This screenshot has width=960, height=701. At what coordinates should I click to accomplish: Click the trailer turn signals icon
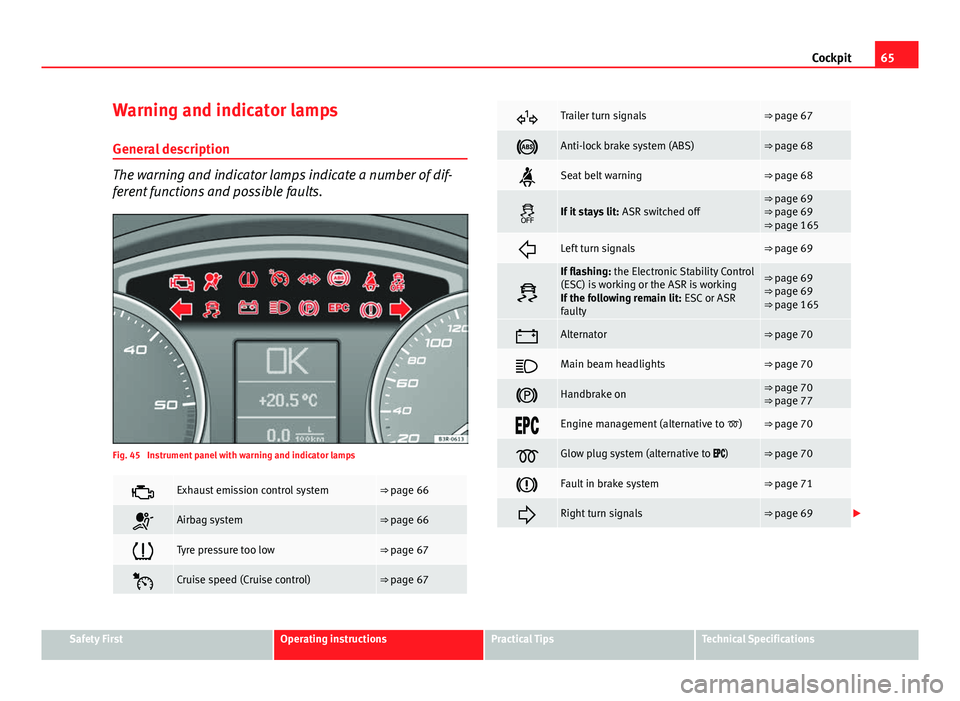pyautogui.click(x=527, y=117)
